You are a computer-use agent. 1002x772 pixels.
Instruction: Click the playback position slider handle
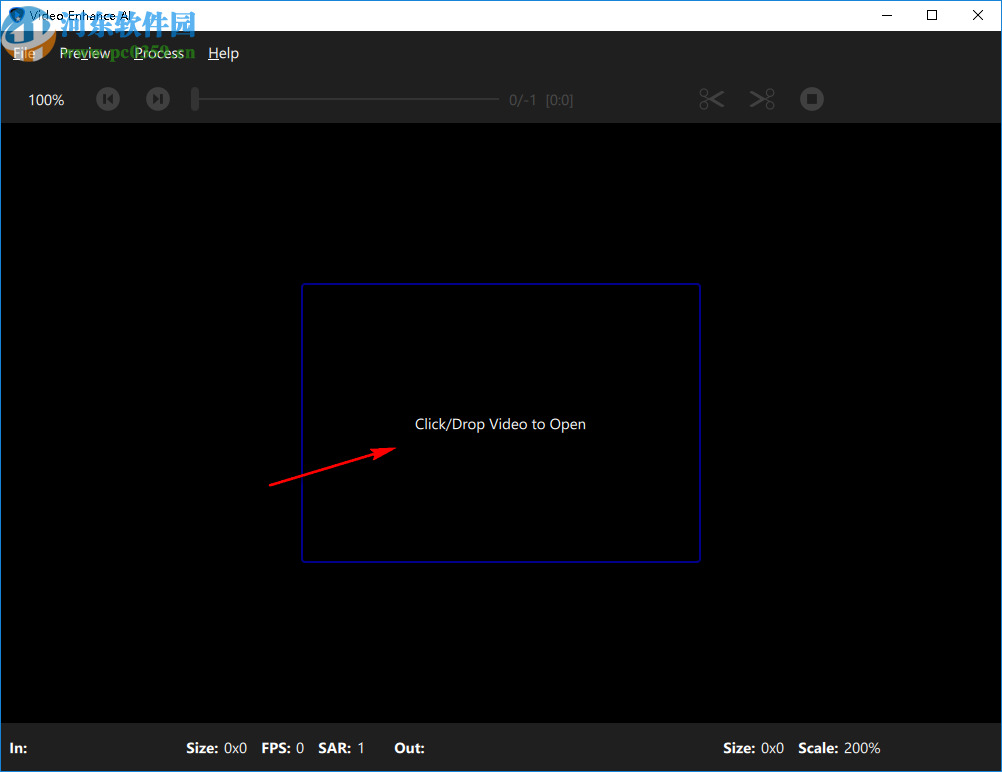(196, 99)
